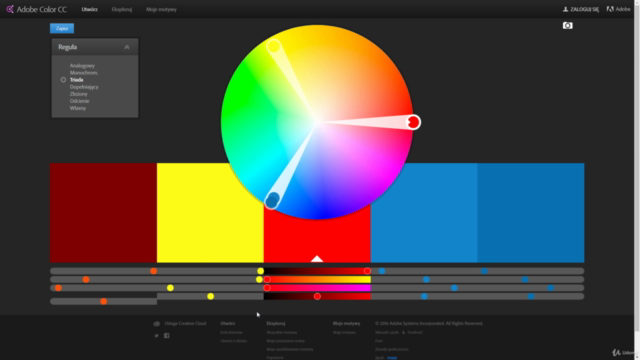Choose the Dopełniający color rule
The width and height of the screenshot is (640, 360).
pyautogui.click(x=84, y=87)
